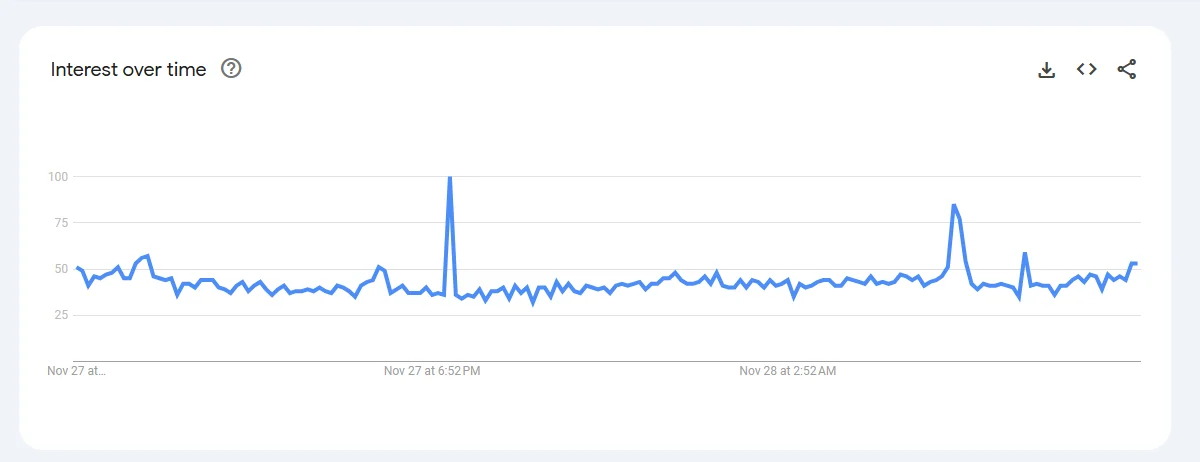1200x462 pixels.
Task: Click the share icon
Action: coord(1127,69)
